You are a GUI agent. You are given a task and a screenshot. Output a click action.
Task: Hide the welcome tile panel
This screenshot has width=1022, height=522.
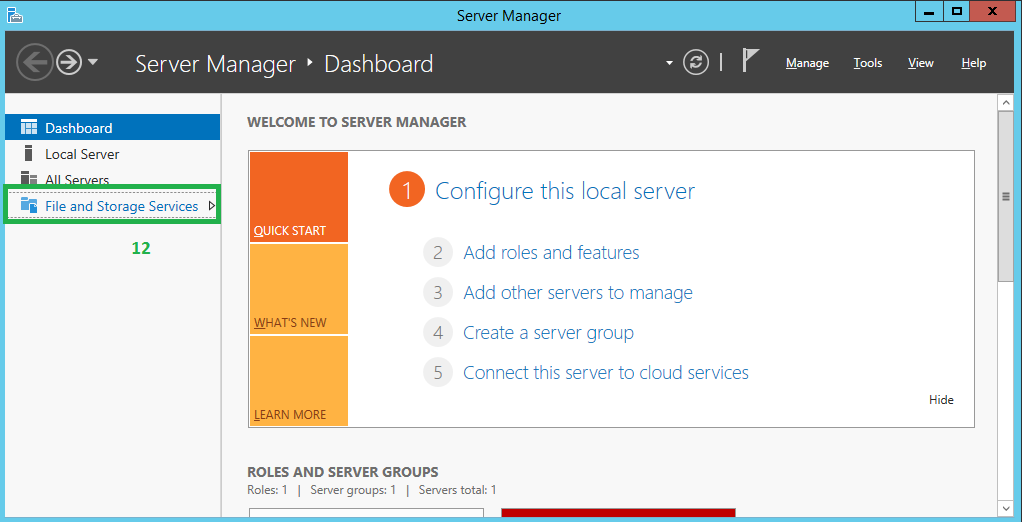coord(941,400)
